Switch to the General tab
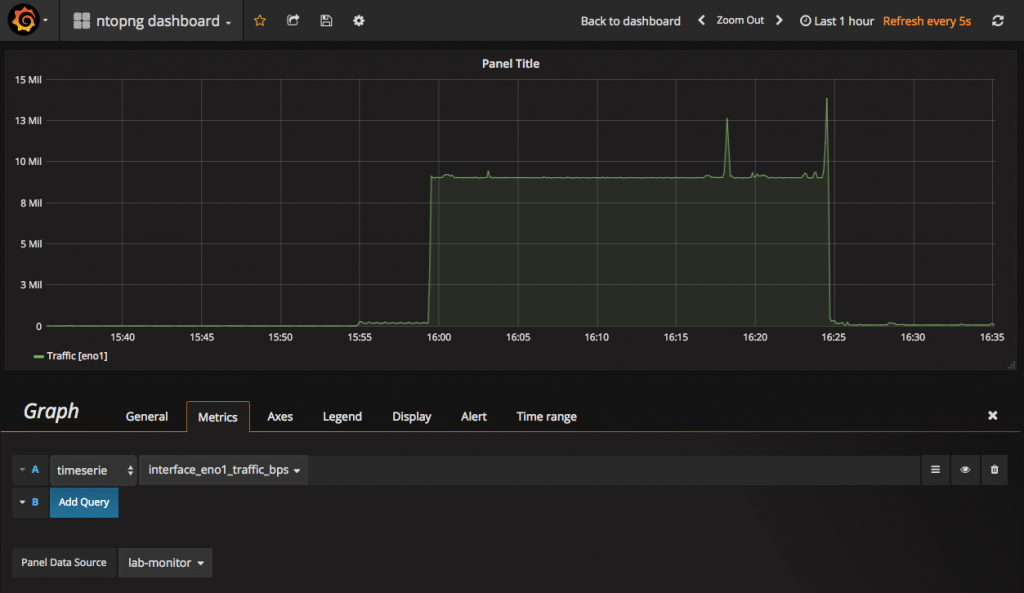The image size is (1024, 593). 147,417
